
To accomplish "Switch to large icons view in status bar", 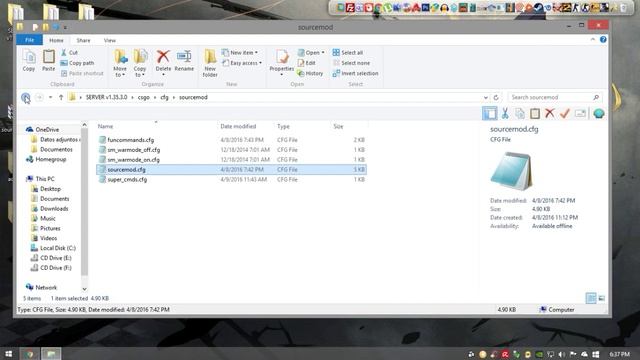I will click(x=602, y=298).
